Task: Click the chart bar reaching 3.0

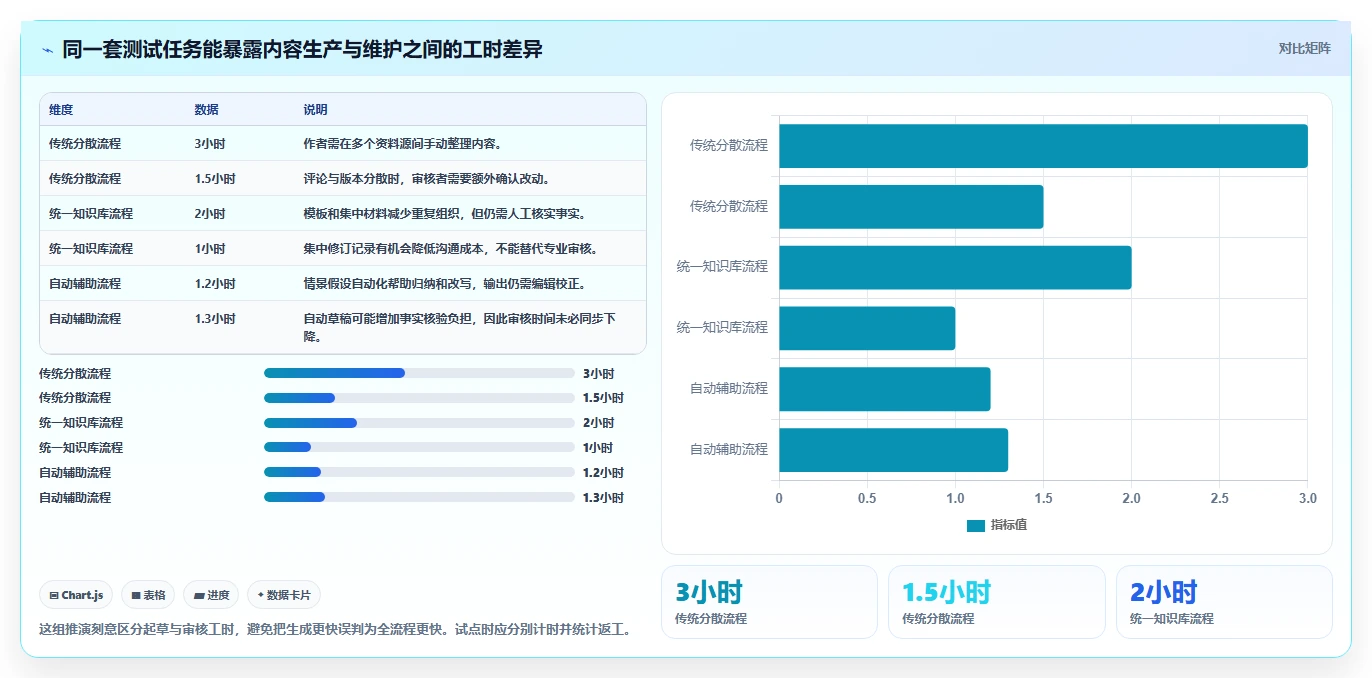Action: click(x=1043, y=146)
